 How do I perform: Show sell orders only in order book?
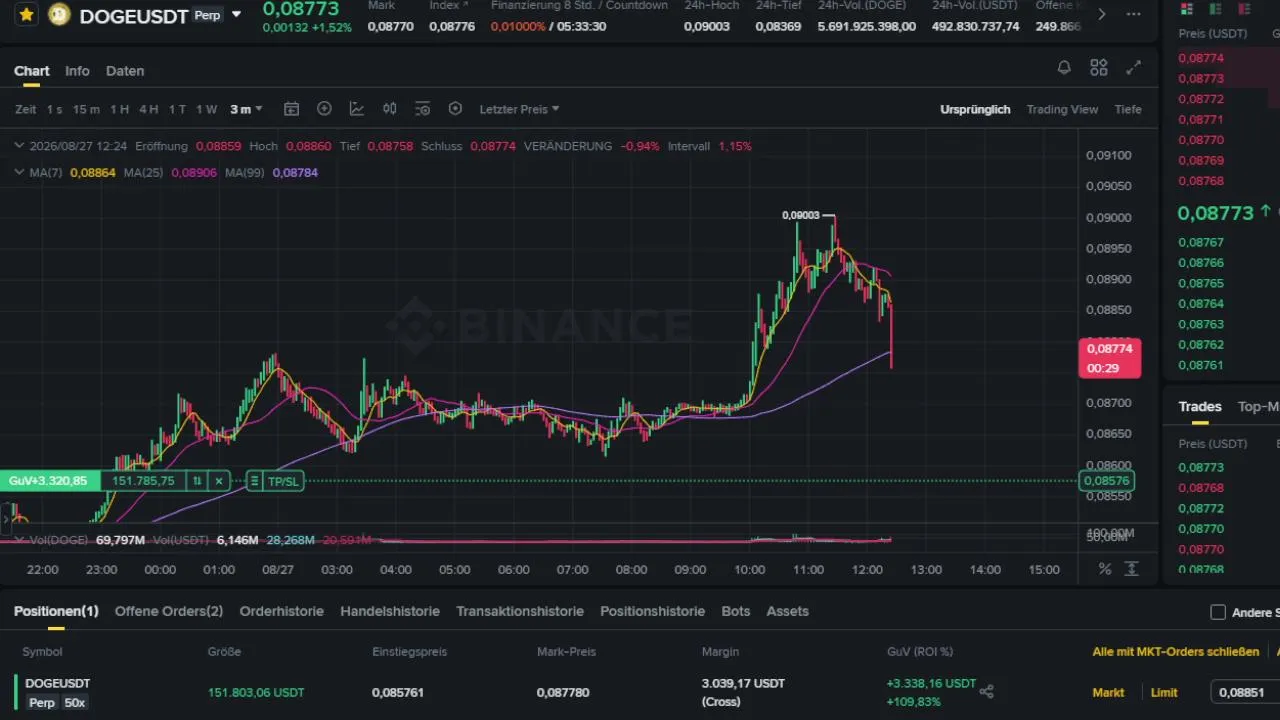tap(1243, 9)
